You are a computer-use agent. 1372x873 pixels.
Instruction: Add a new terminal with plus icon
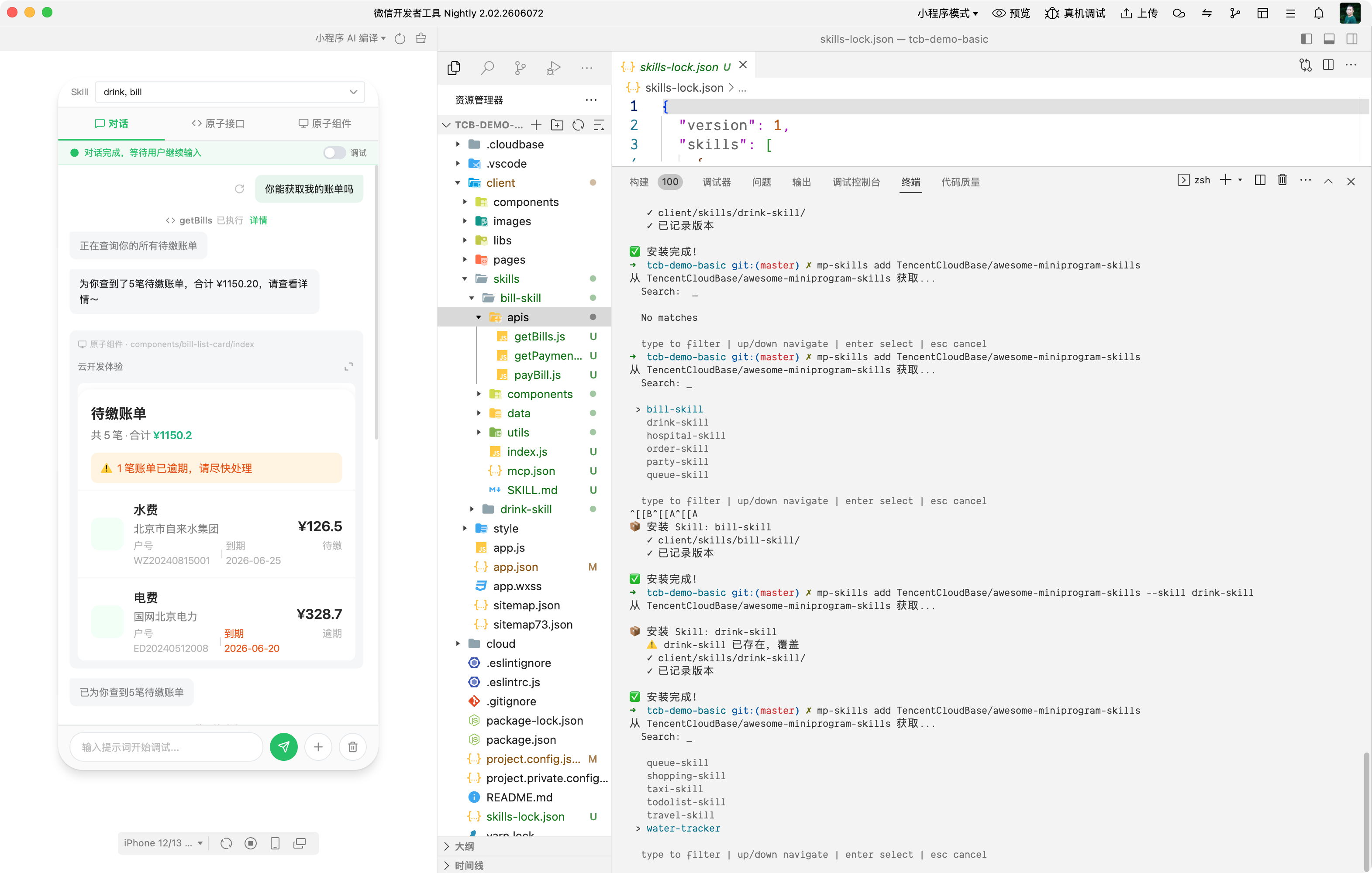point(1226,180)
